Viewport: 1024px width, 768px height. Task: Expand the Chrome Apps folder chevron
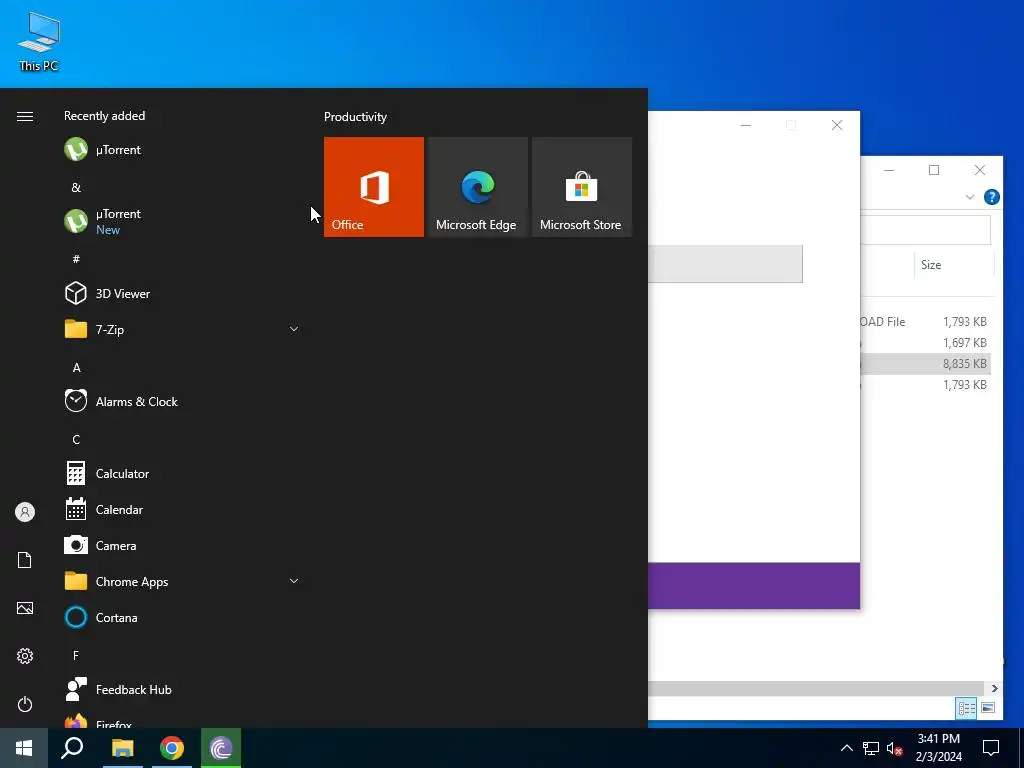(294, 581)
